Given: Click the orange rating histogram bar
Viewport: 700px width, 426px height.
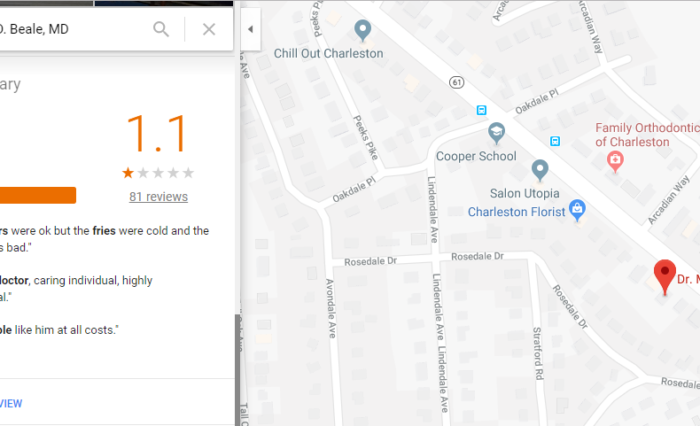Looking at the screenshot, I should 38,195.
